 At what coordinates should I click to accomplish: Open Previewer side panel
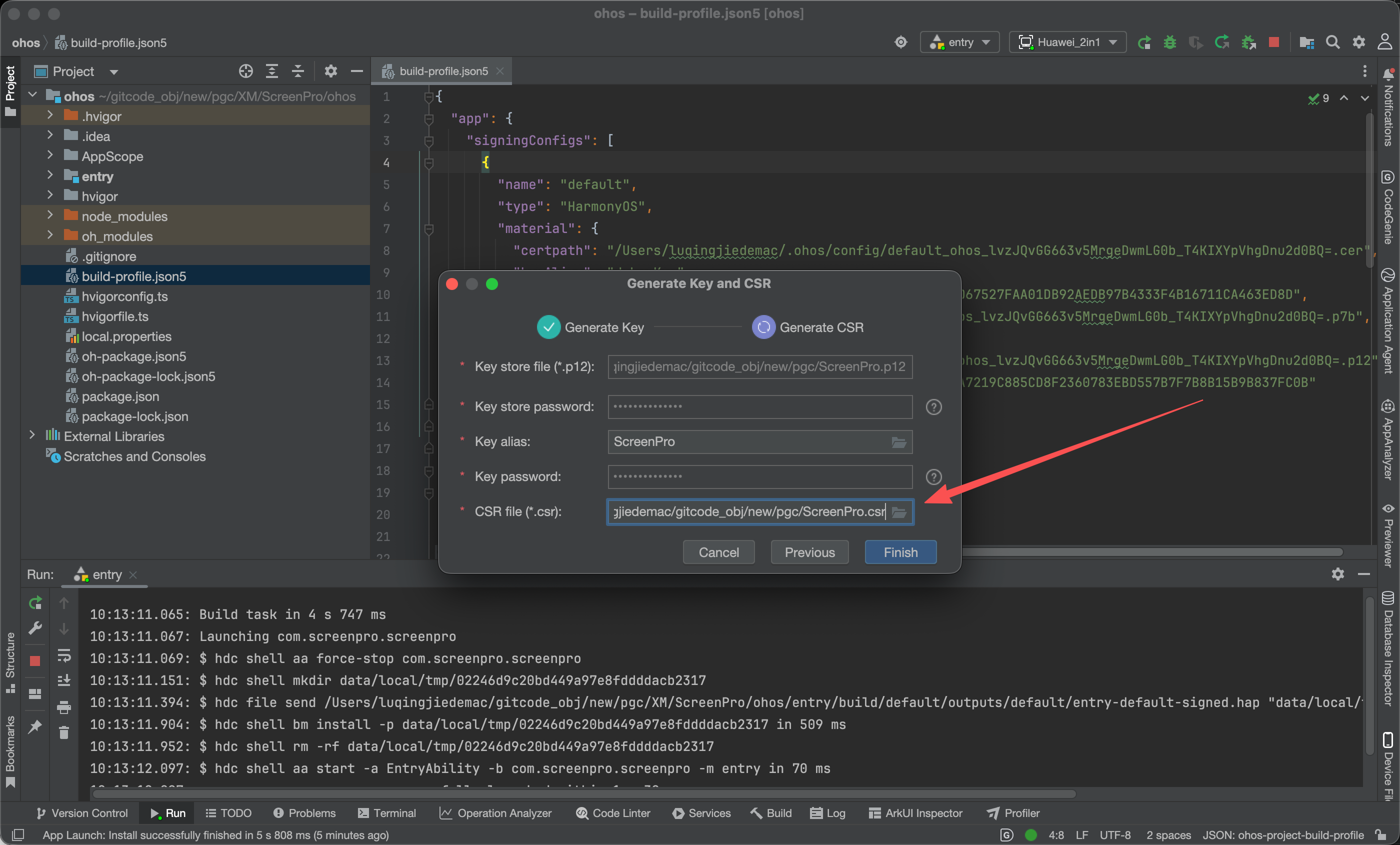[1388, 535]
